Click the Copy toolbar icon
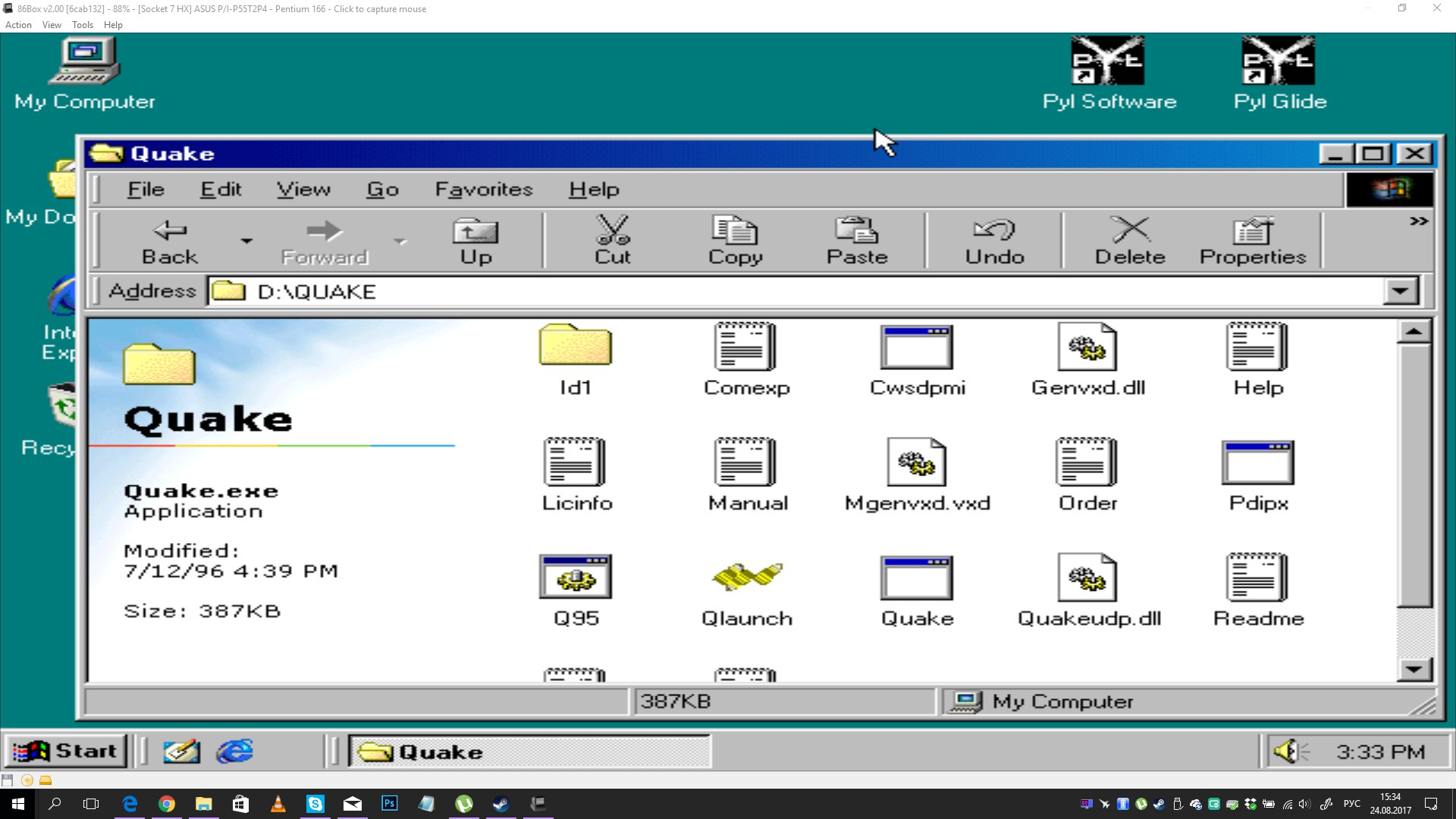This screenshot has height=819, width=1456. point(735,240)
